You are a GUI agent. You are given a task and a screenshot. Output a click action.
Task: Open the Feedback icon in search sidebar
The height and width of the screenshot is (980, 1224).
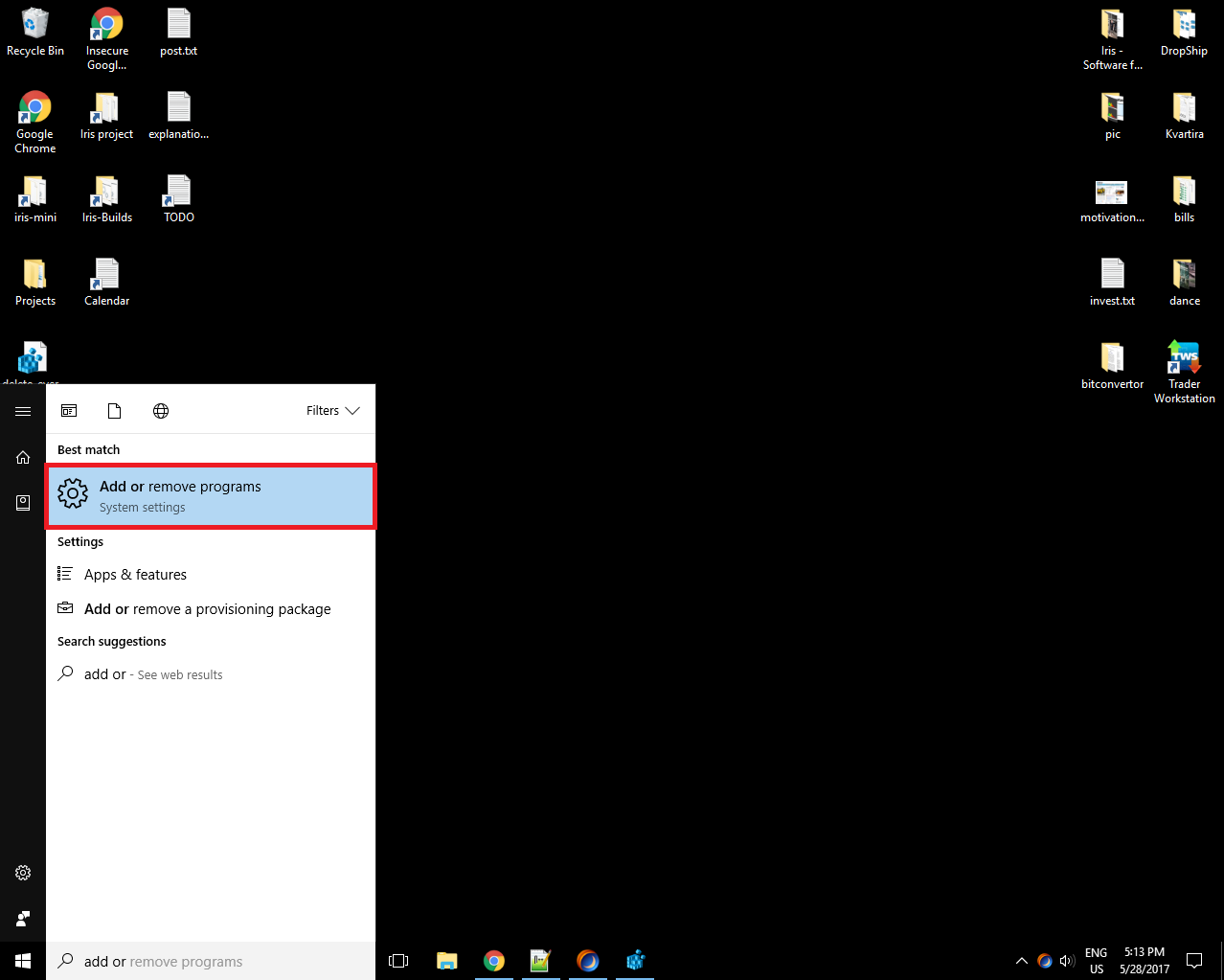[x=23, y=919]
